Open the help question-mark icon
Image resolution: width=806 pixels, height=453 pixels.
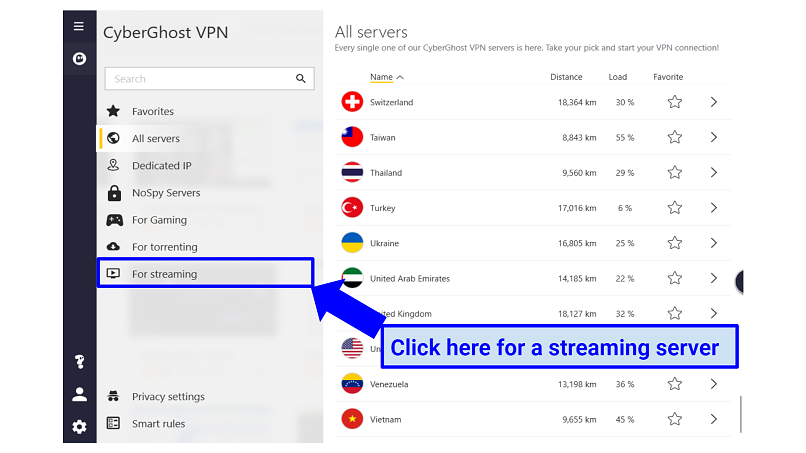[x=80, y=362]
